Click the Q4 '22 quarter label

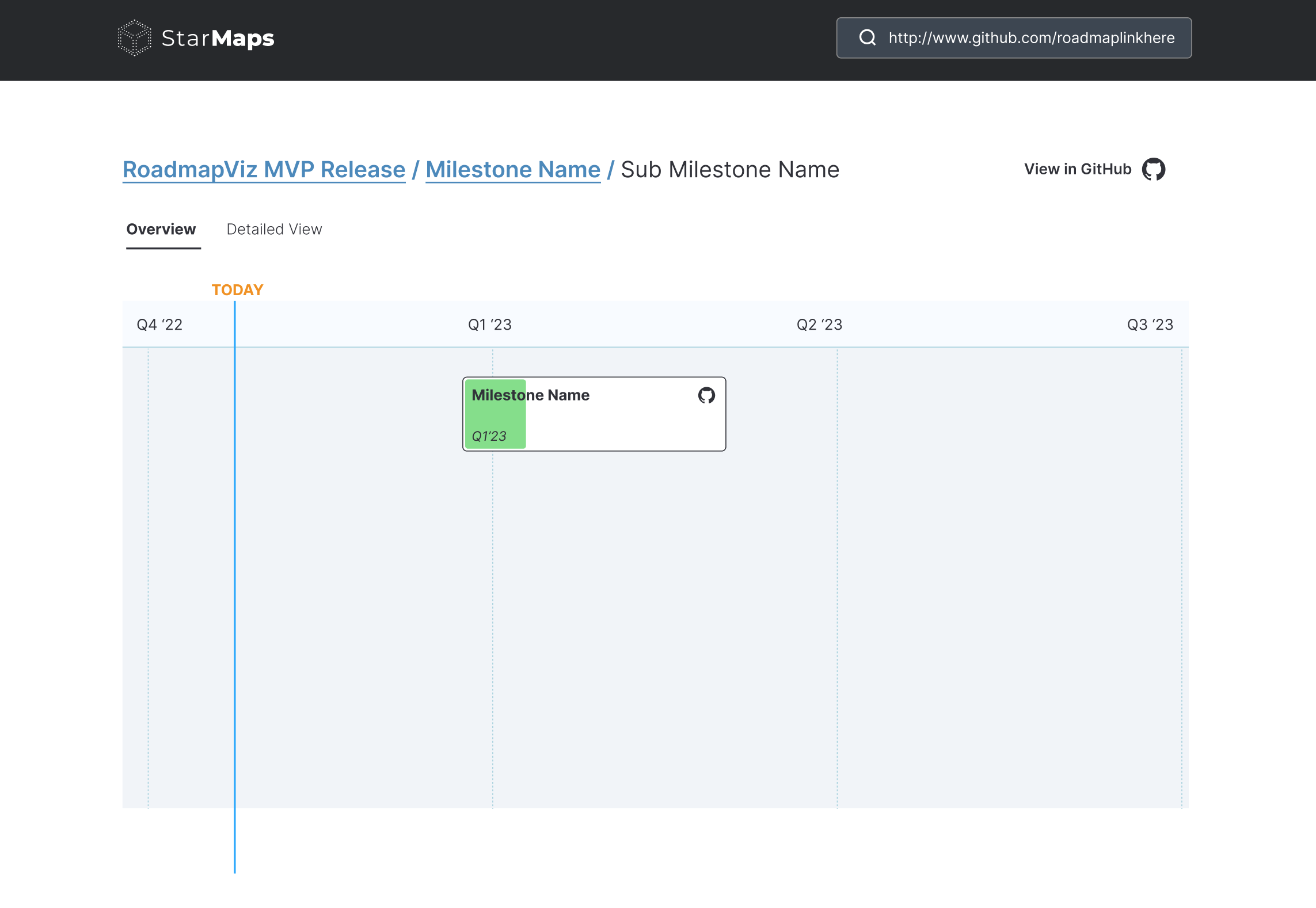(x=159, y=324)
